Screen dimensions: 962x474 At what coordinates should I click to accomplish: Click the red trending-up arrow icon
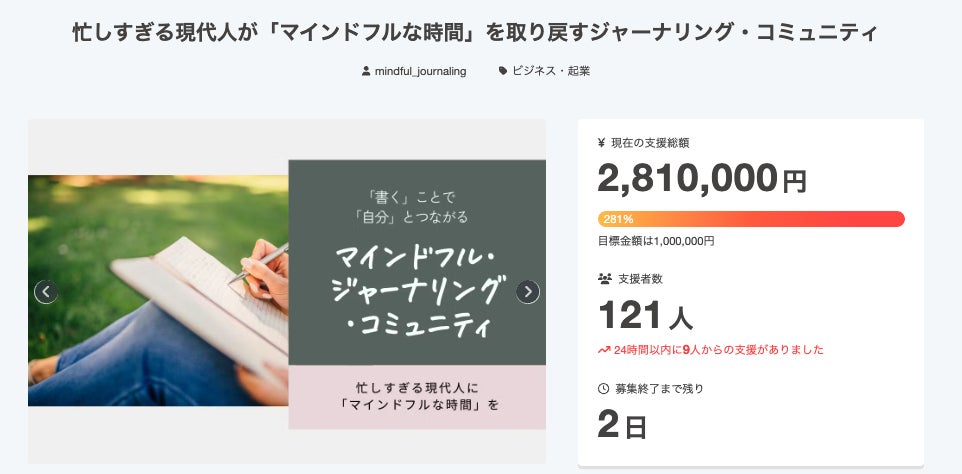604,350
